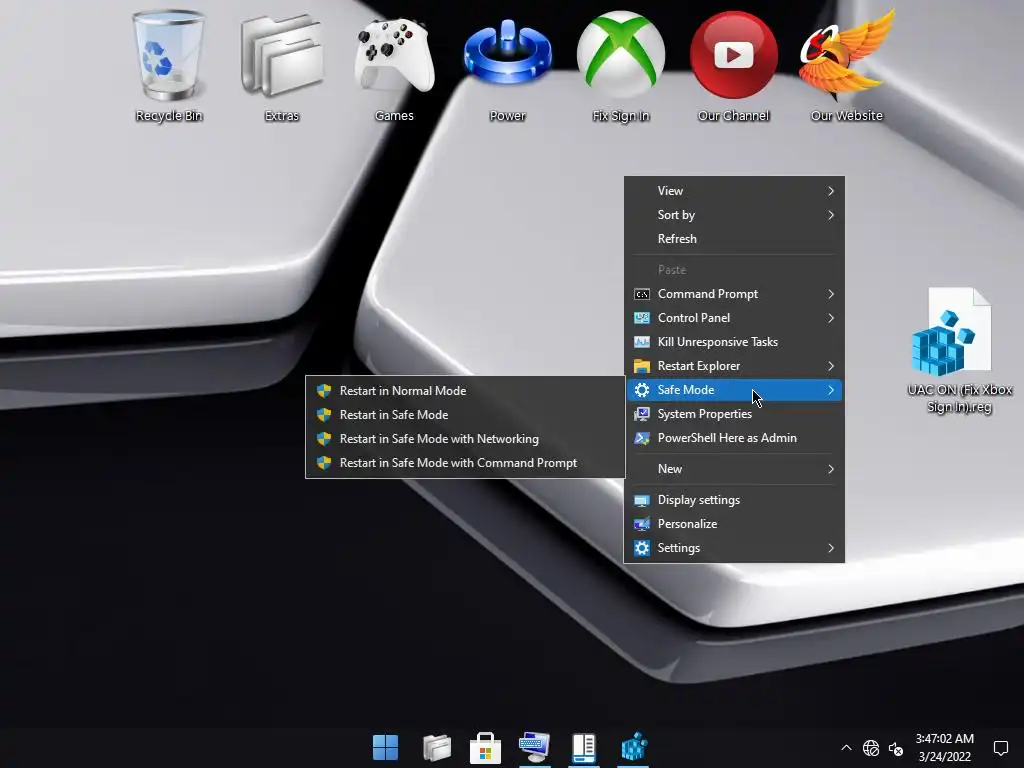Select the Restart Explorer menu entry

[x=734, y=366]
